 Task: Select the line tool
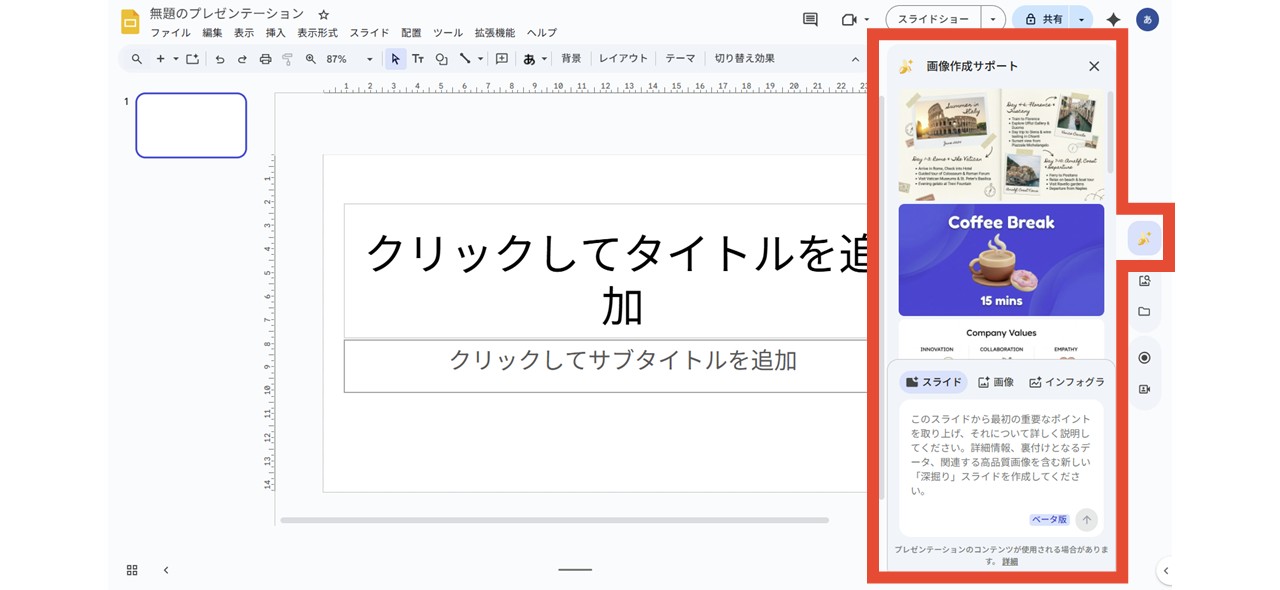coord(466,58)
